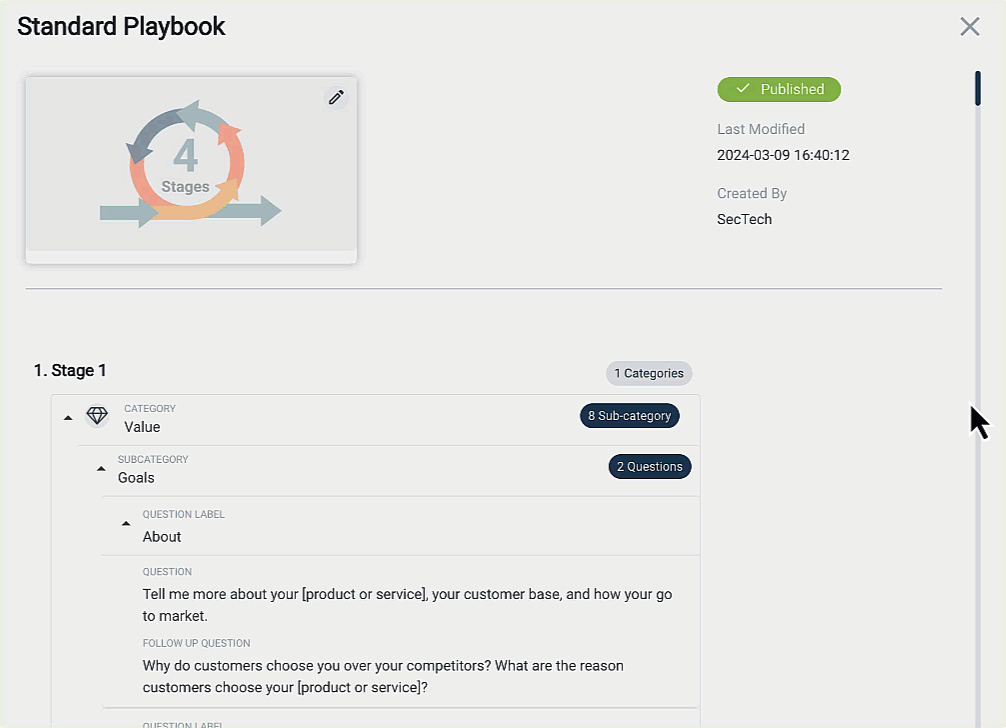Select the Goals subcategory name
1006x728 pixels.
pos(136,478)
